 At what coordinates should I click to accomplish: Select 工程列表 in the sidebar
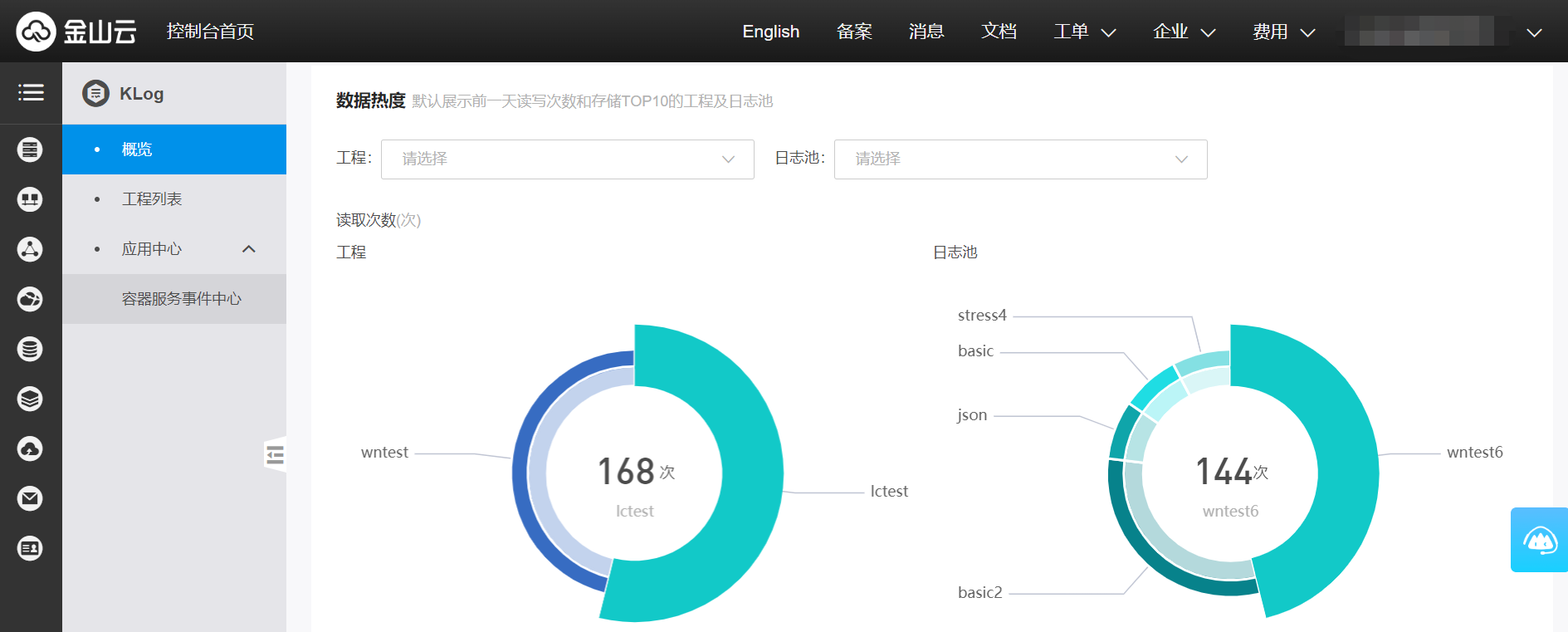(152, 199)
